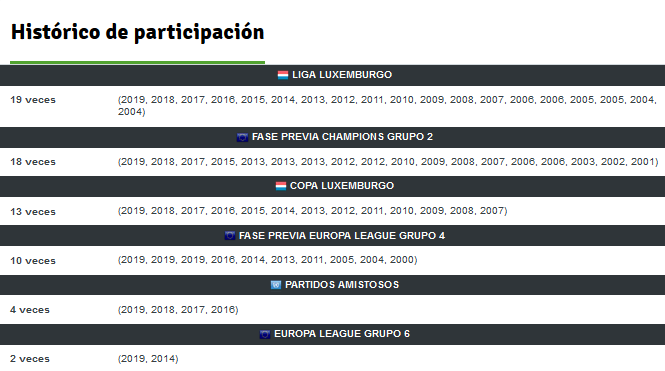Click the '18 veces' count label

[x=33, y=162]
